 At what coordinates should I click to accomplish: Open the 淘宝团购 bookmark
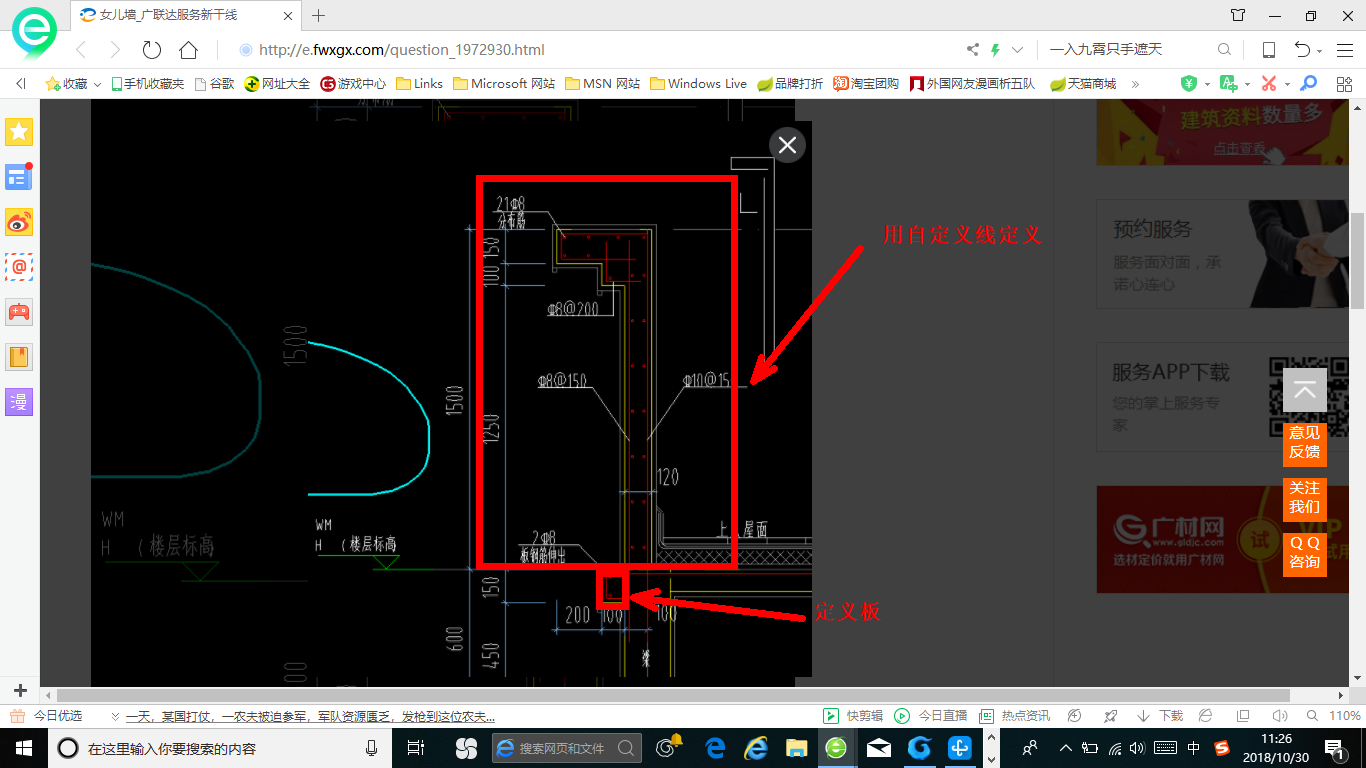click(x=866, y=84)
